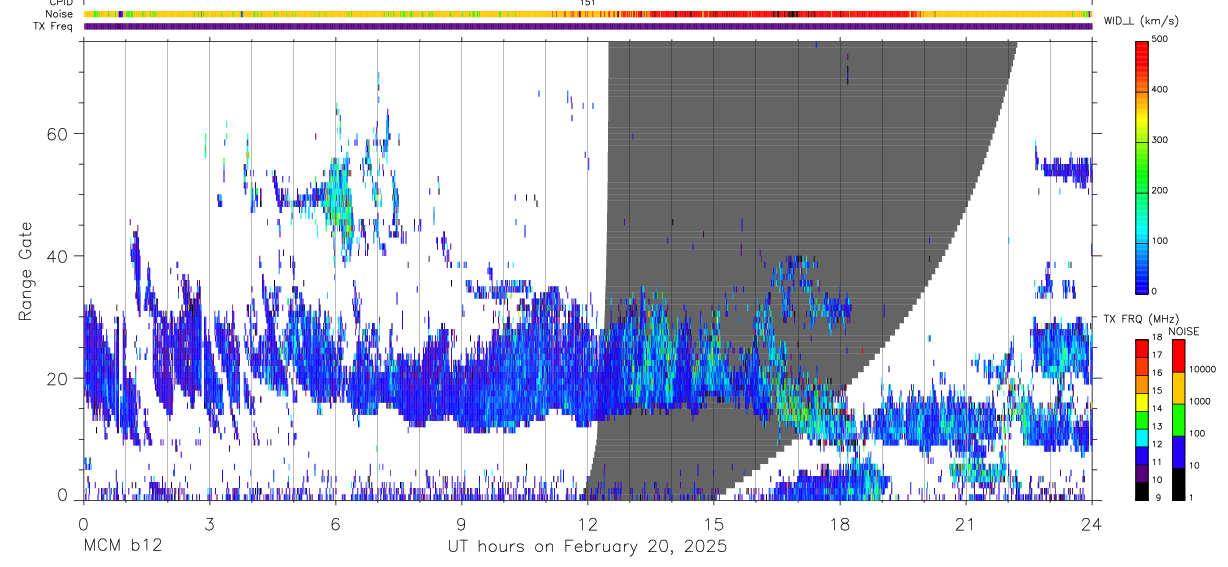Click the 'NOISE' legend title
The image size is (1228, 567).
pos(1183,331)
